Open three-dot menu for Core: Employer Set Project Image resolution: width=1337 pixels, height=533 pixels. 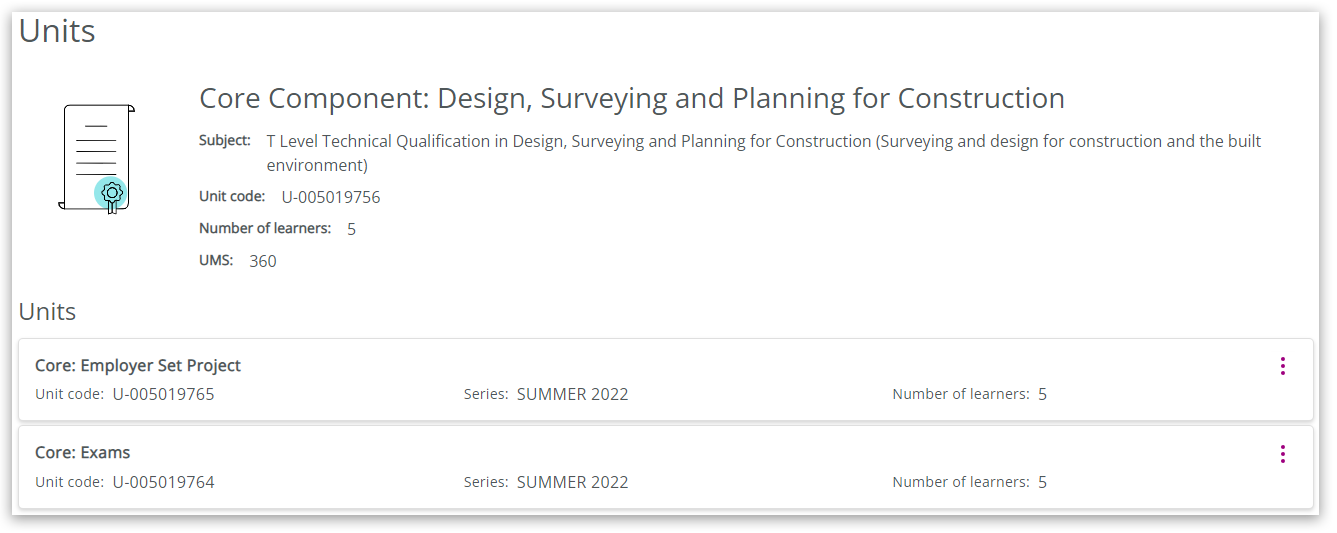tap(1282, 366)
